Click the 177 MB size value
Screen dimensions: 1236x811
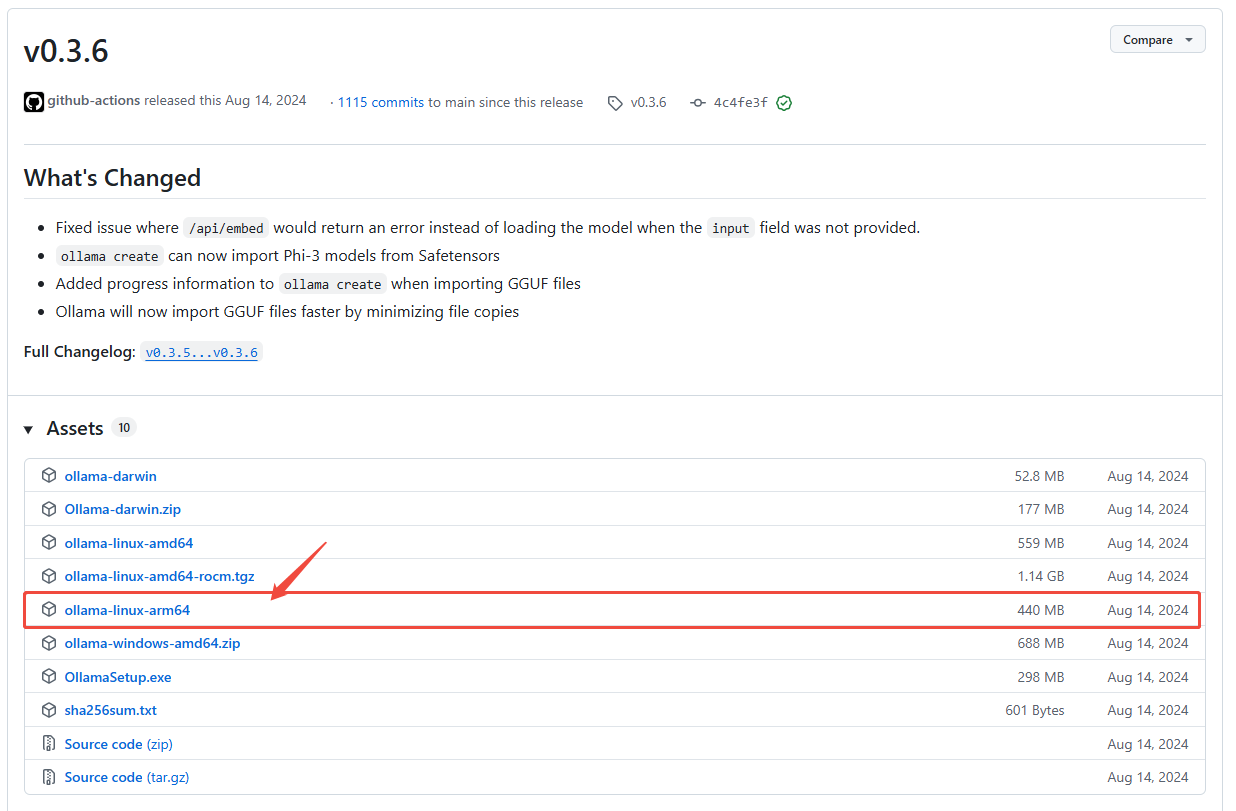[x=1041, y=509]
